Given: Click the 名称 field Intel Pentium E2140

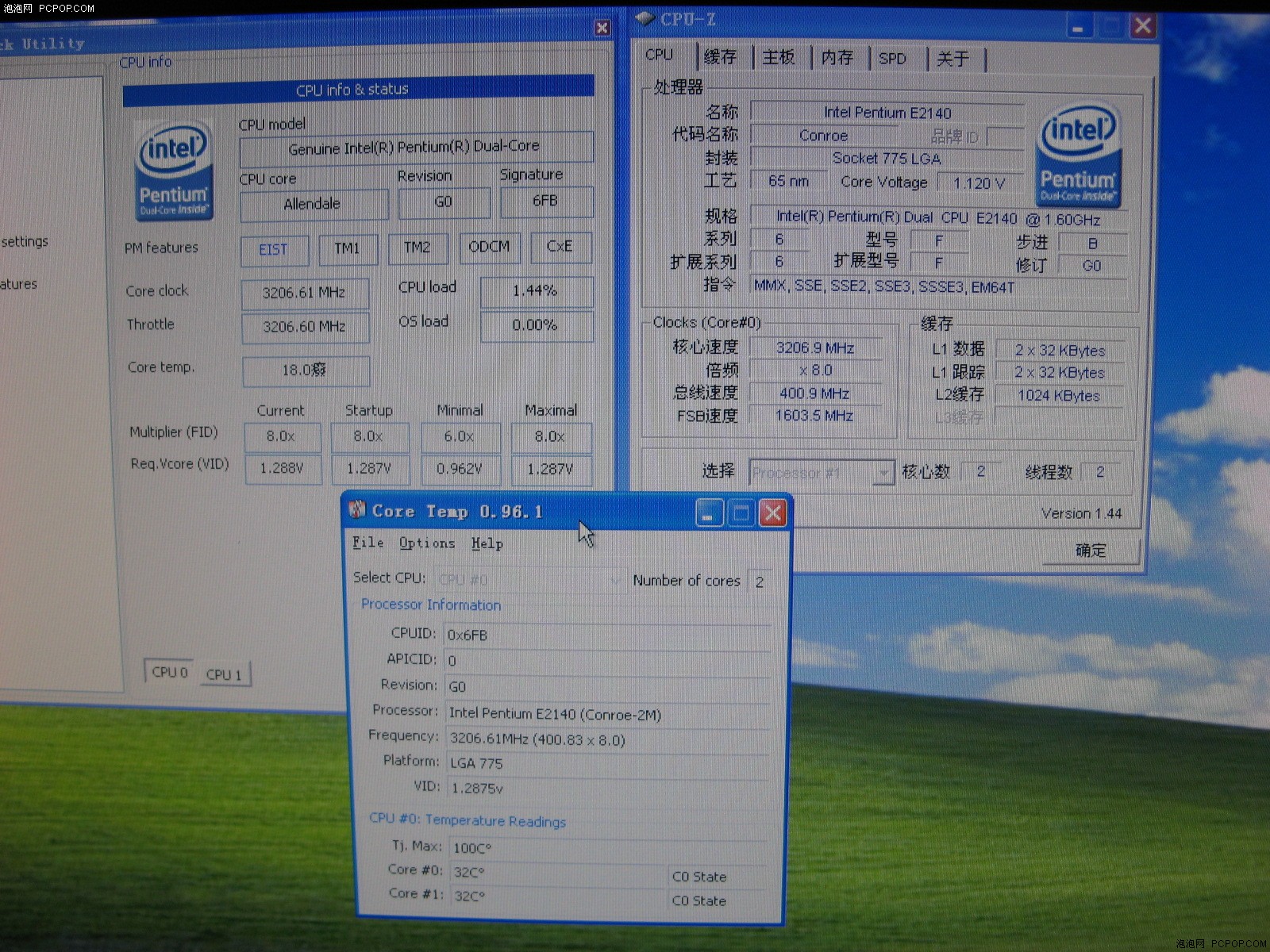Looking at the screenshot, I should coord(887,113).
